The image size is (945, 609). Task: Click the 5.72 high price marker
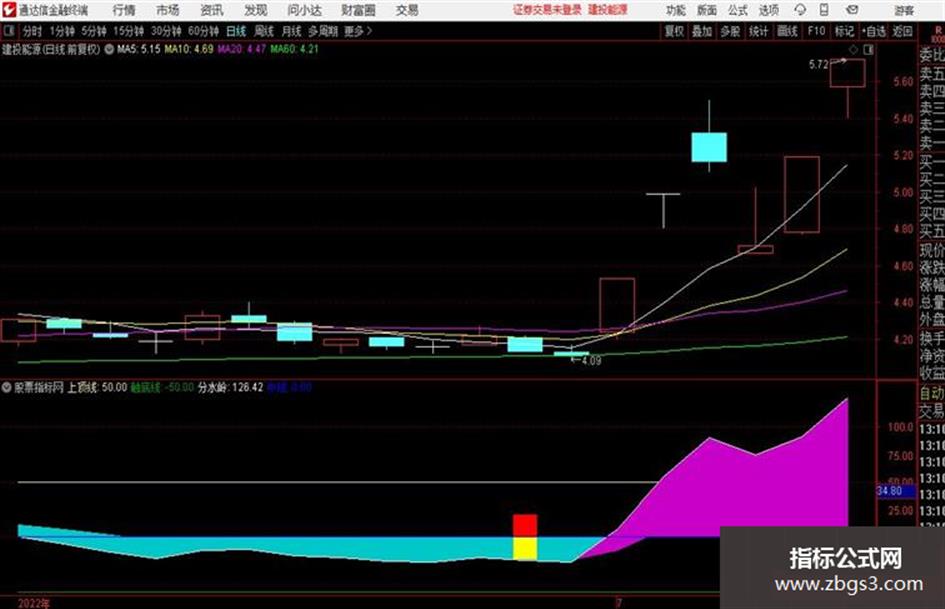[818, 65]
